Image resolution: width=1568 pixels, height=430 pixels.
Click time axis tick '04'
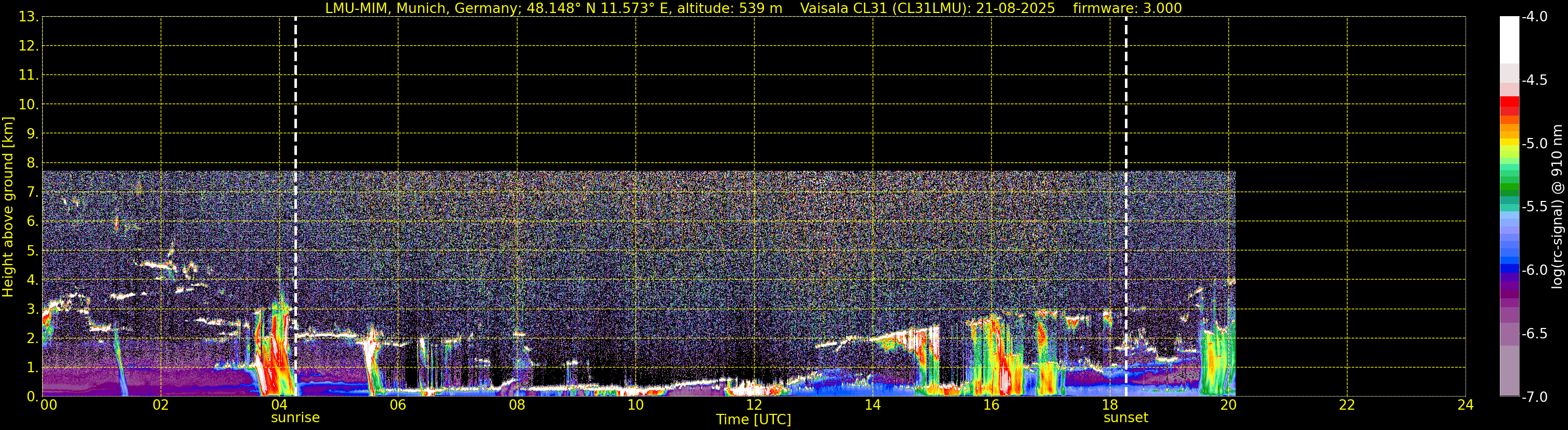click(279, 405)
